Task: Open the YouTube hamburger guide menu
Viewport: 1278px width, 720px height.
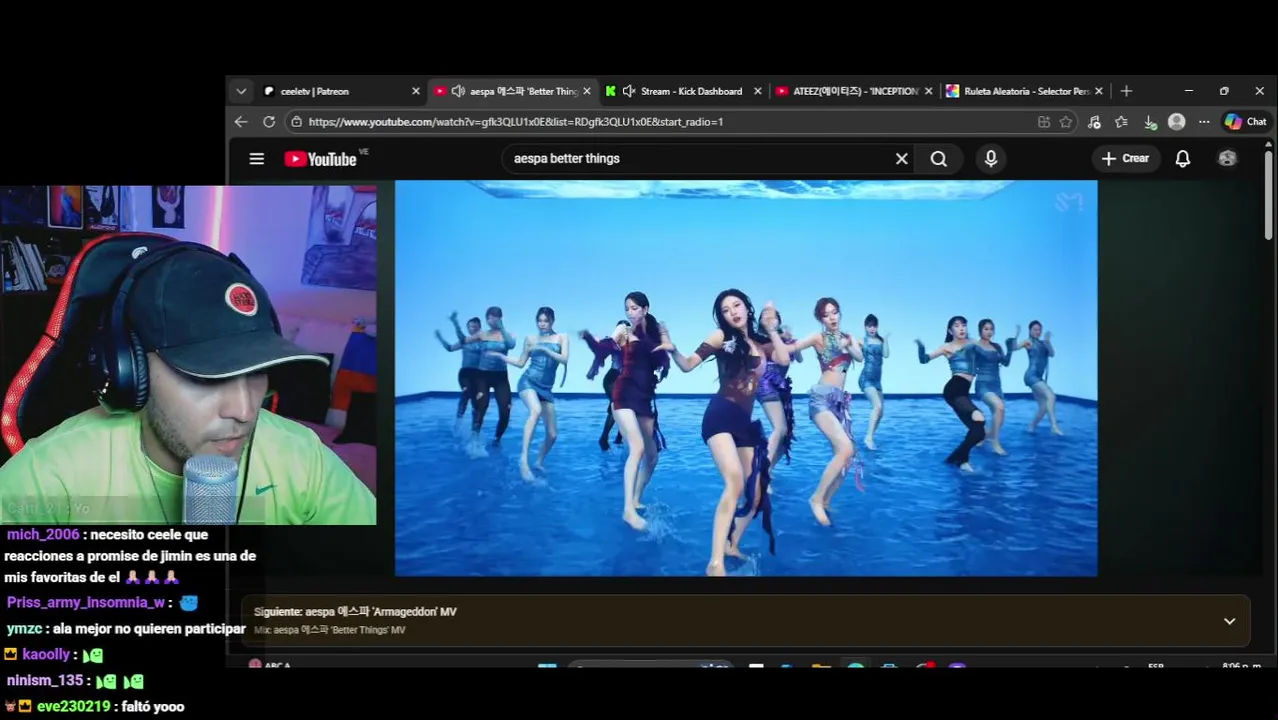Action: [x=257, y=158]
